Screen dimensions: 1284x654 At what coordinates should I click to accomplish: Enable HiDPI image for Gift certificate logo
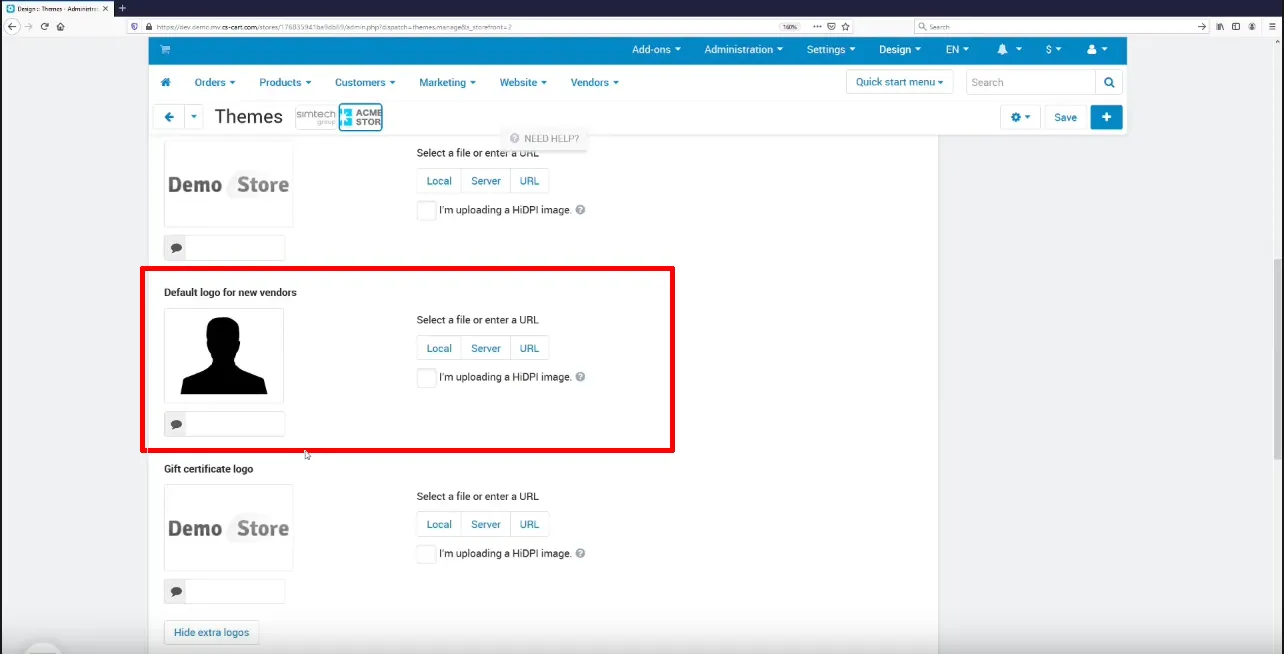click(x=427, y=554)
